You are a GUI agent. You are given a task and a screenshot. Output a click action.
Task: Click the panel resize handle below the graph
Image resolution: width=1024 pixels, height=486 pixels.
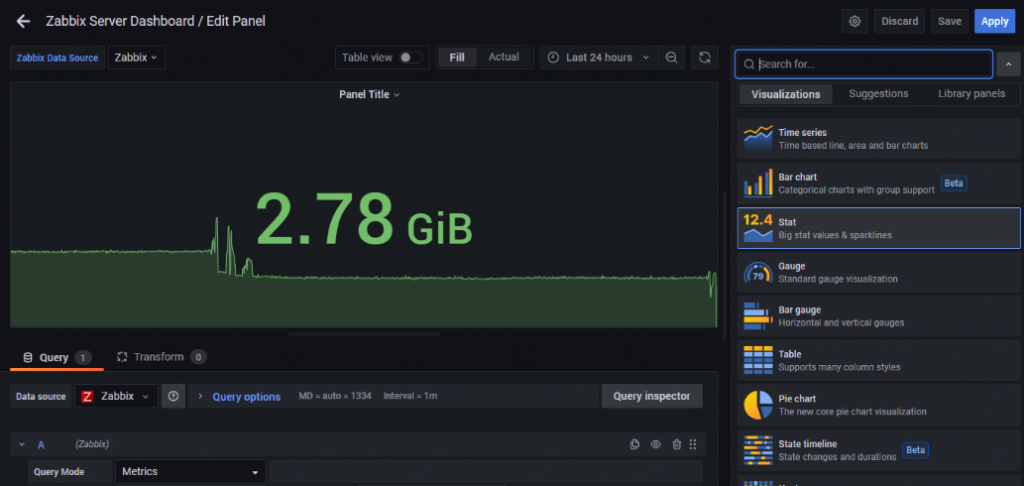364,334
